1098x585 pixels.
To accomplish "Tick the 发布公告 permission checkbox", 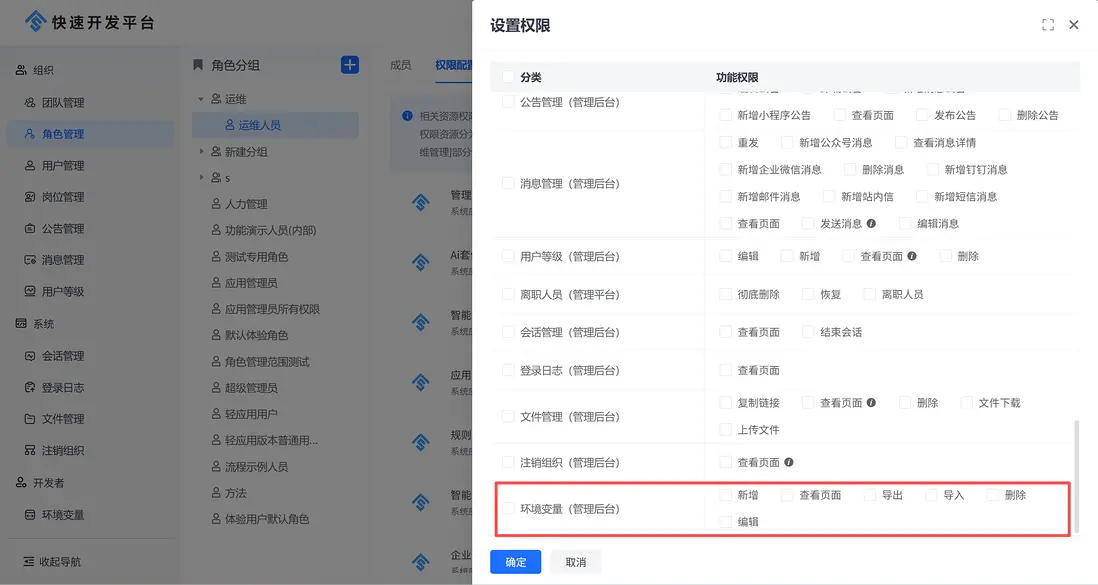I will coord(922,115).
